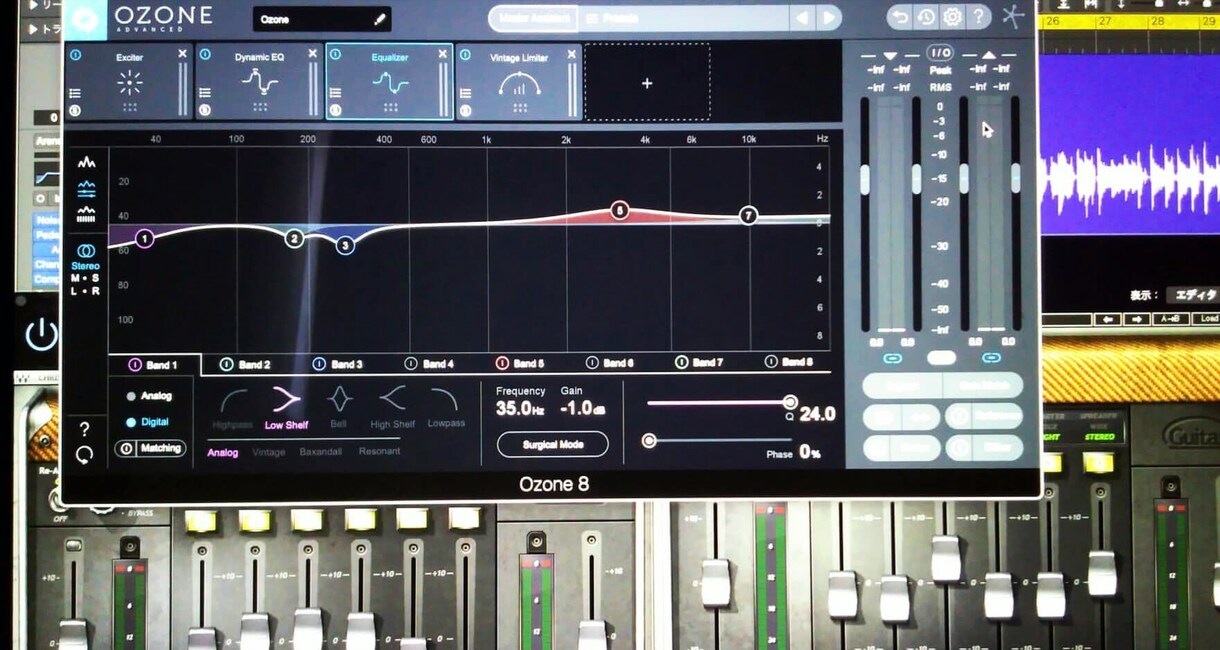Select the Analog EQ mode radio

click(x=130, y=396)
